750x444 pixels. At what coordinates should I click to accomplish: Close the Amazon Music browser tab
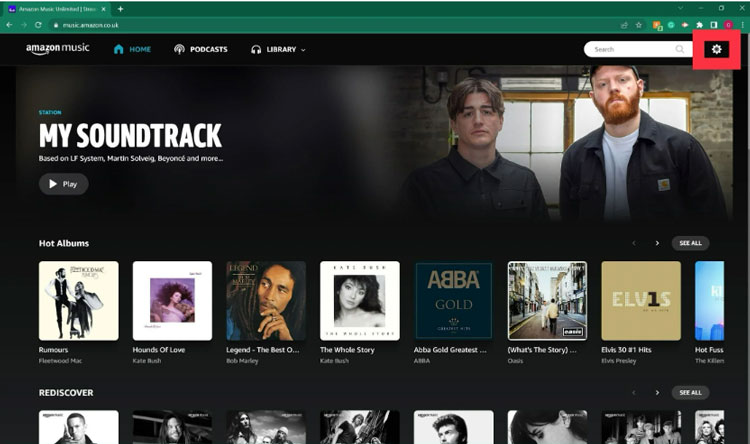[103, 9]
